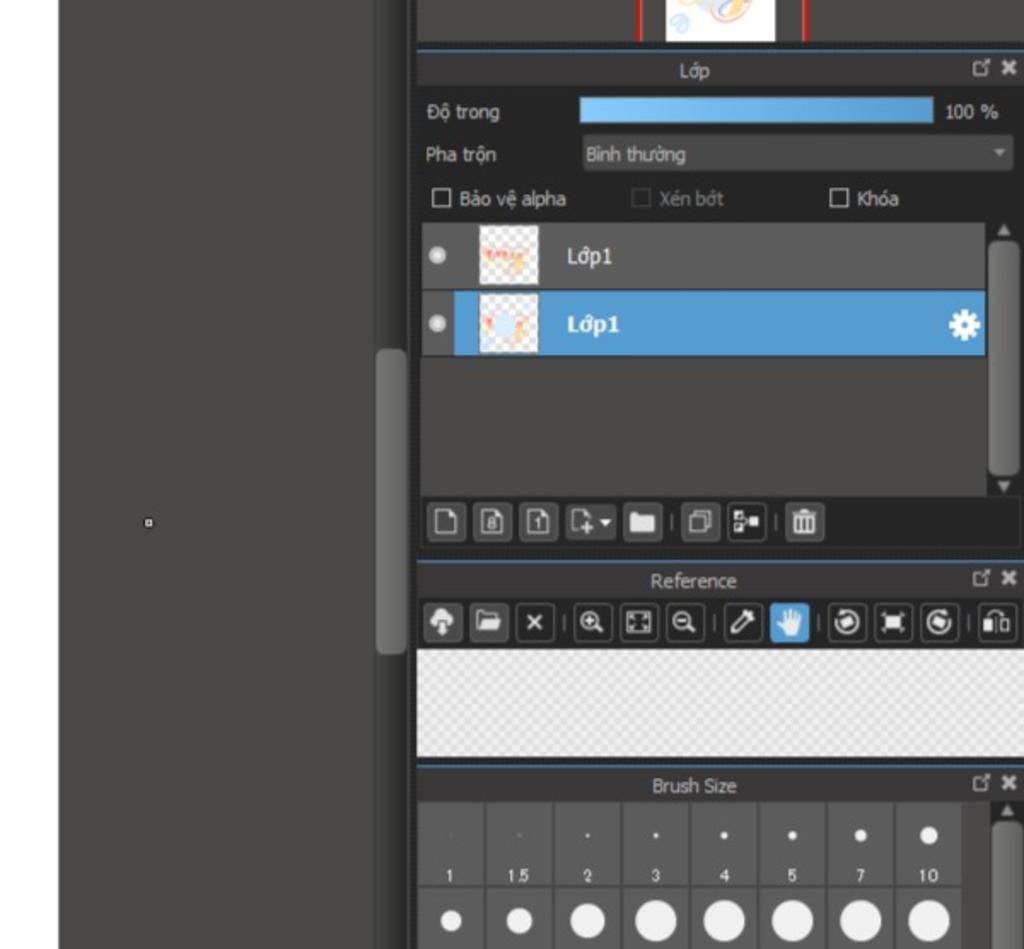The width and height of the screenshot is (1024, 949).
Task: Open the Pha trộn blend mode dropdown
Action: click(797, 154)
